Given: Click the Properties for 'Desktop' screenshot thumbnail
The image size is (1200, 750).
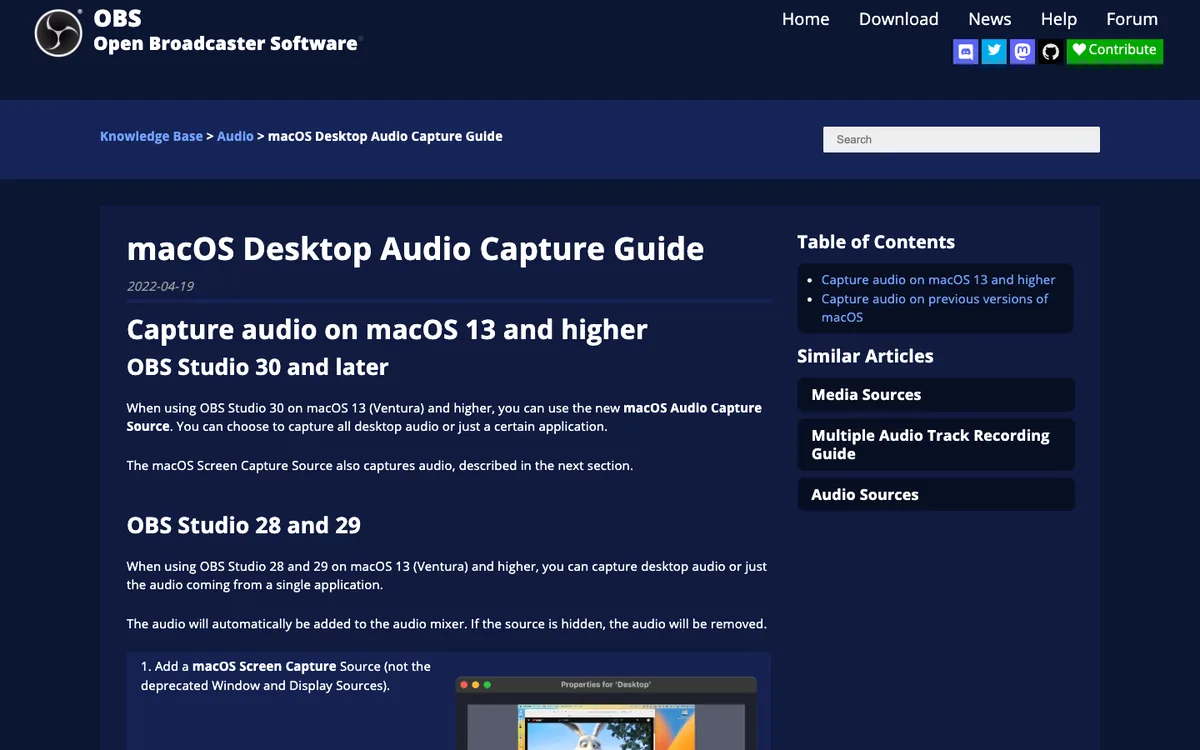Looking at the screenshot, I should [x=606, y=713].
